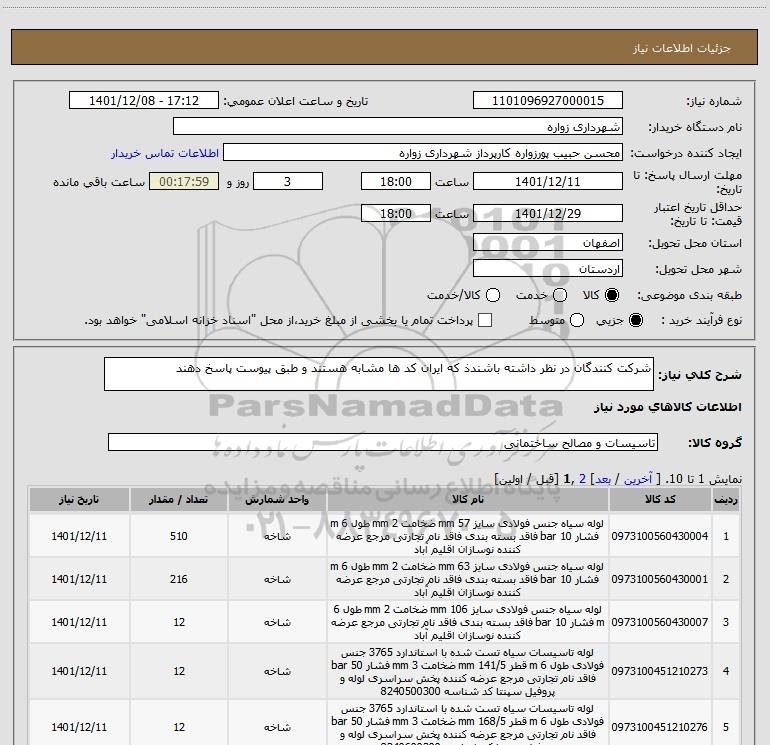Choose the کالا/خدمت radio option
The width and height of the screenshot is (770, 745).
[493, 295]
